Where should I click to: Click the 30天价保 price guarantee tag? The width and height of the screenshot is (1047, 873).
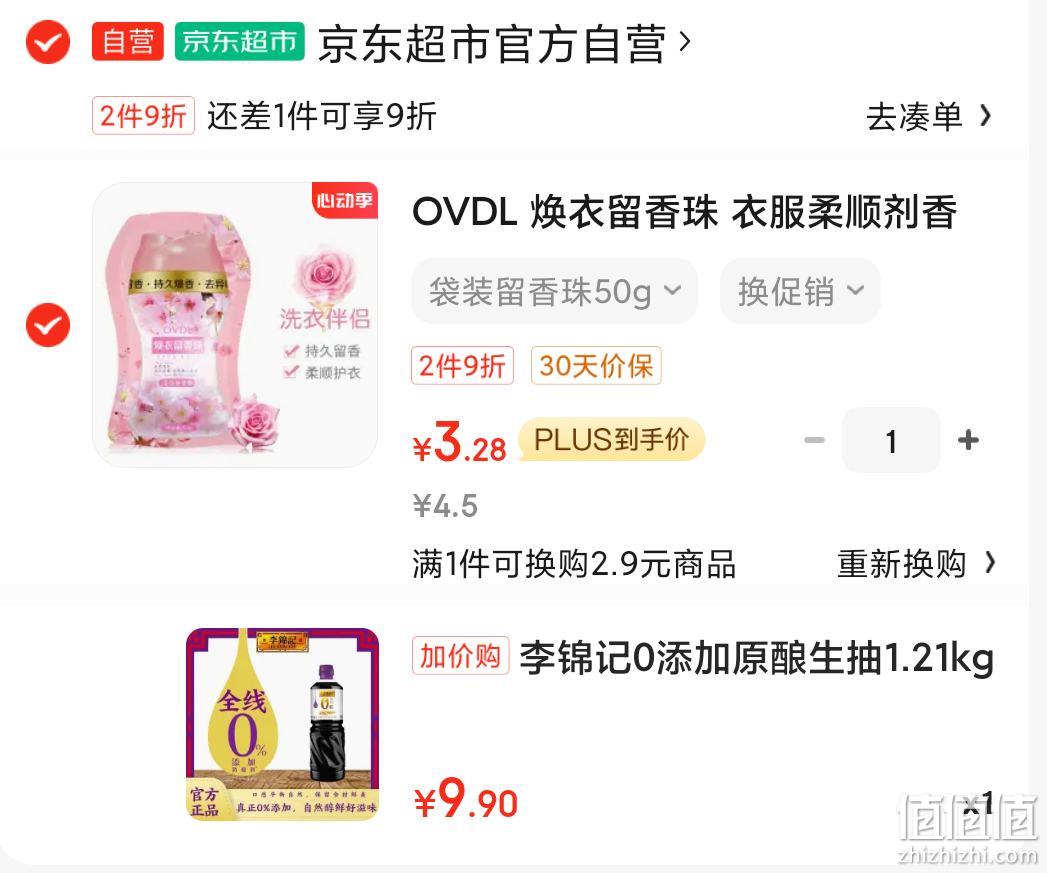[x=596, y=365]
